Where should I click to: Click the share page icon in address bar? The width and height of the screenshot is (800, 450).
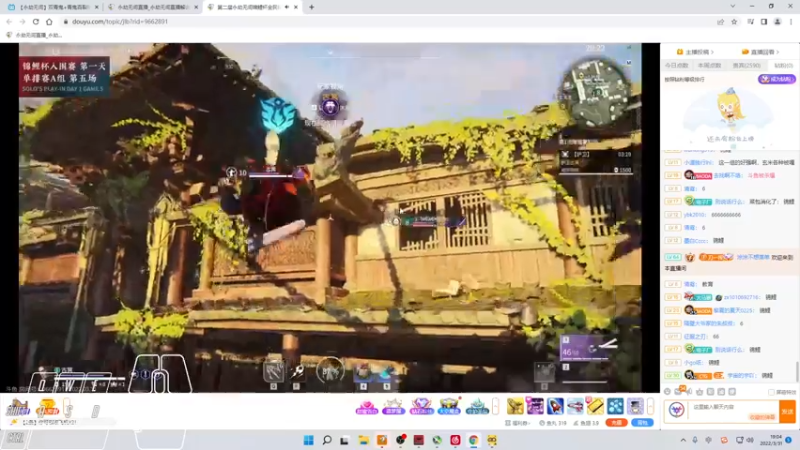click(x=720, y=21)
